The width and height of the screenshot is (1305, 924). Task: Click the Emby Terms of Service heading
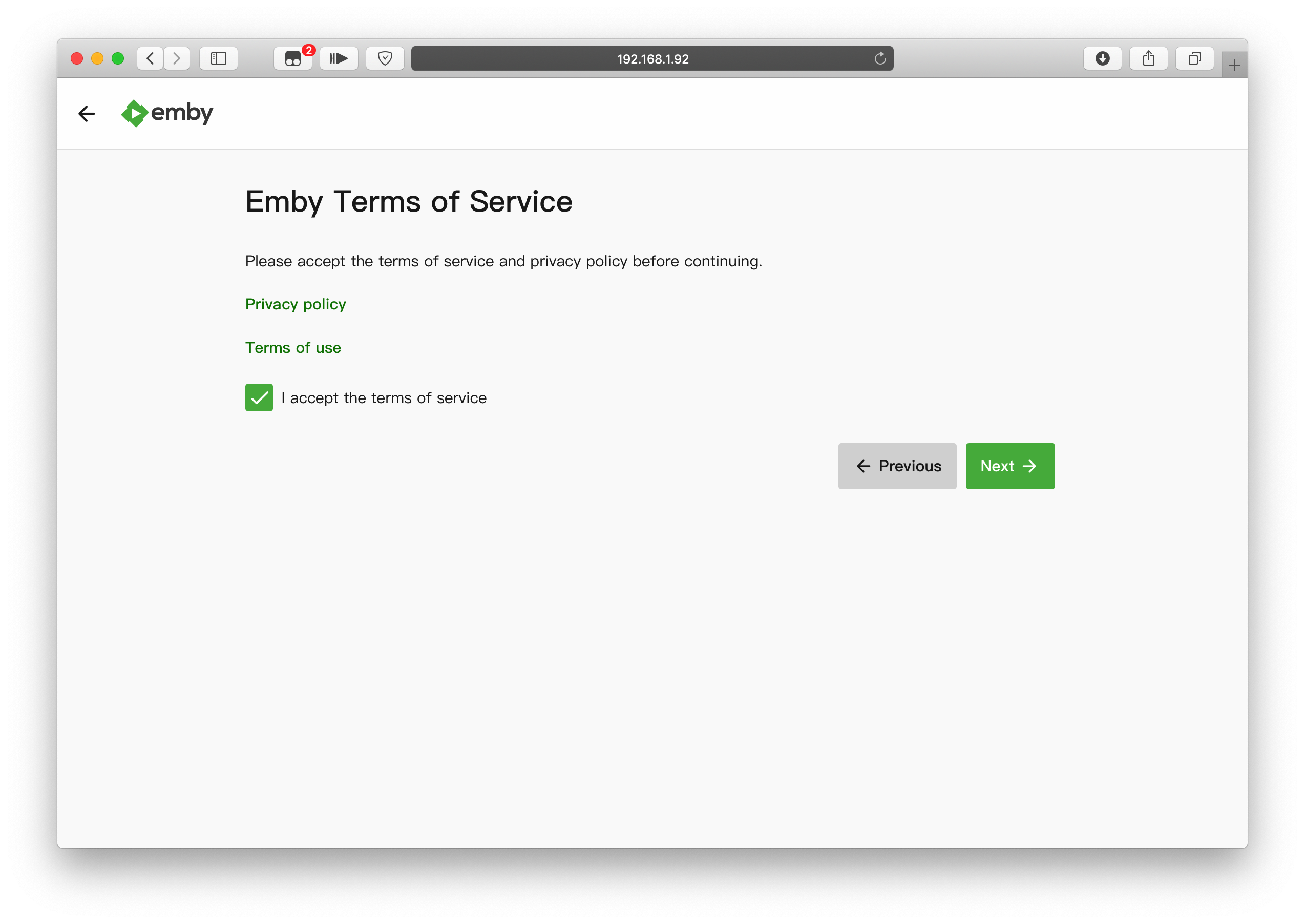[408, 202]
